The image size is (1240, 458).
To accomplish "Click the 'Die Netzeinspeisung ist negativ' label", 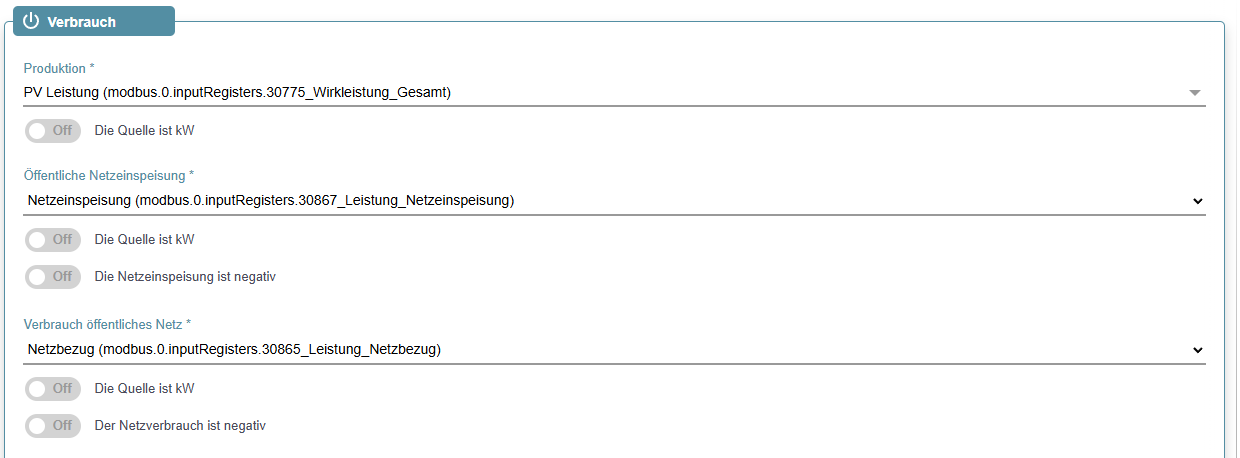I will (x=185, y=276).
